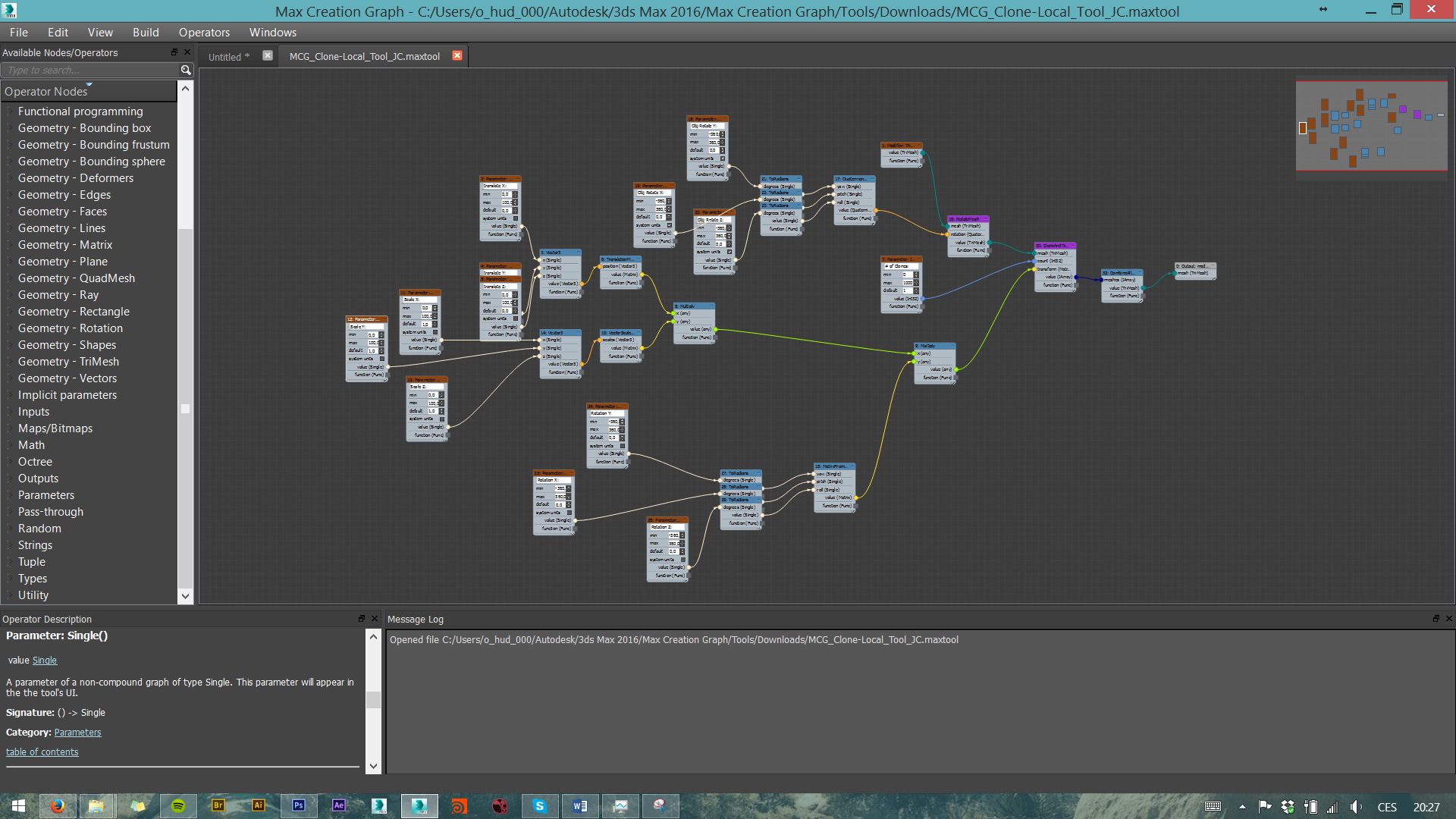This screenshot has height=819, width=1456.
Task: Open the Operators menu
Action: click(204, 33)
